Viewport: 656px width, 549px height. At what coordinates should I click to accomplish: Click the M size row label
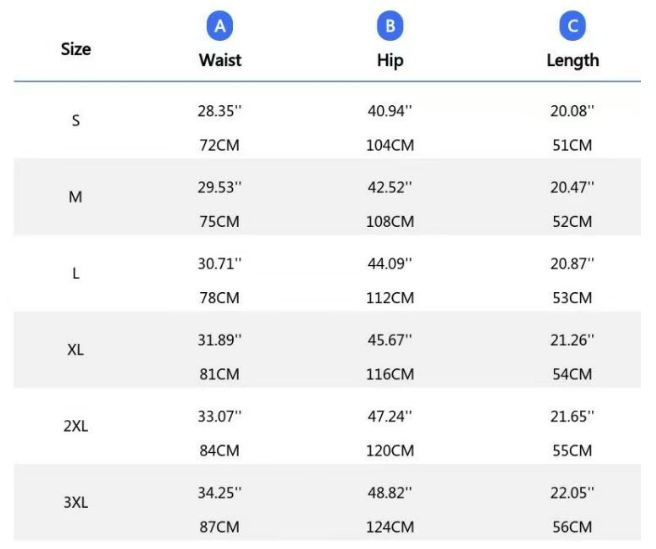coord(76,197)
